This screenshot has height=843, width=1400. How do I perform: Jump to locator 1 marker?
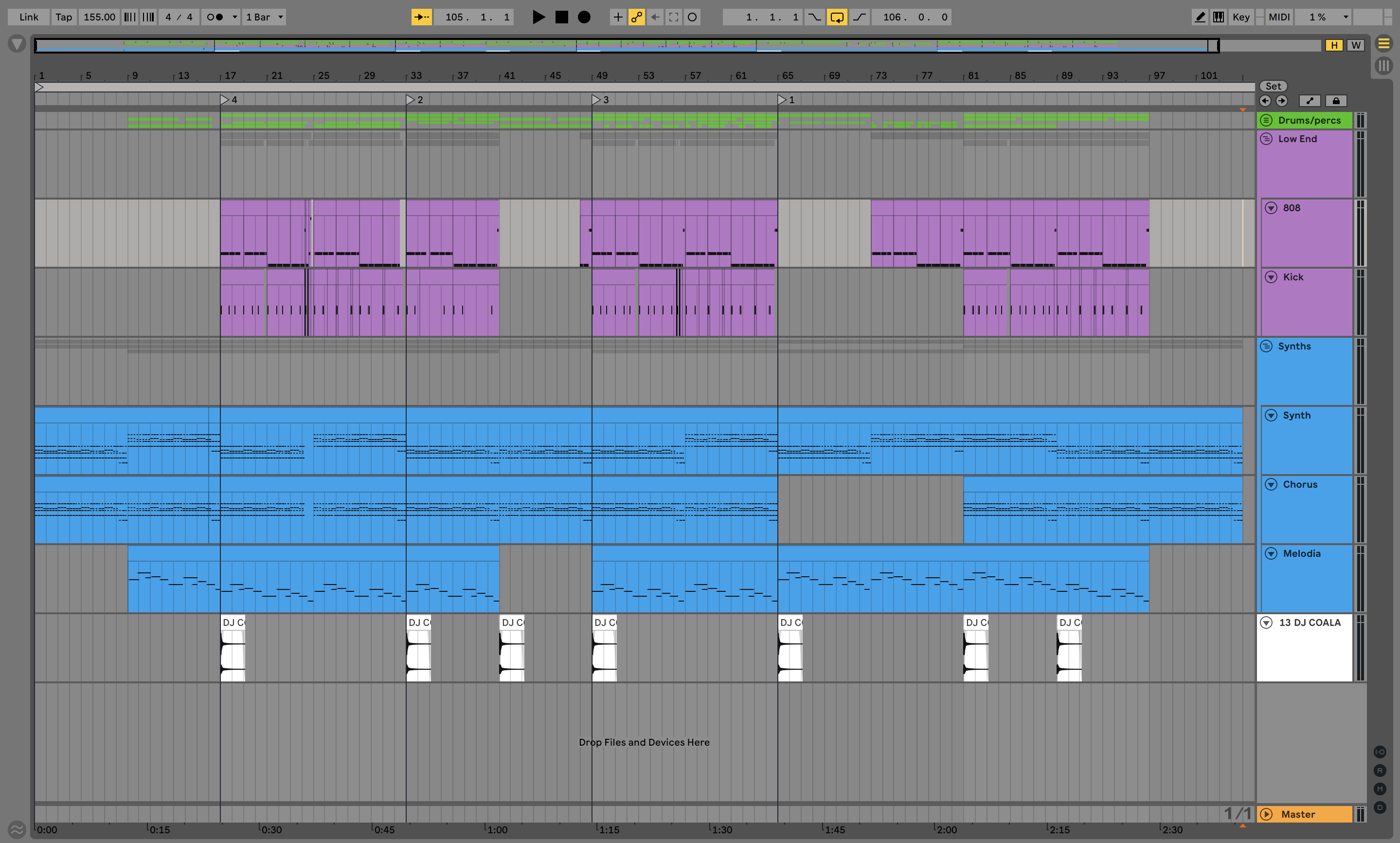point(783,100)
